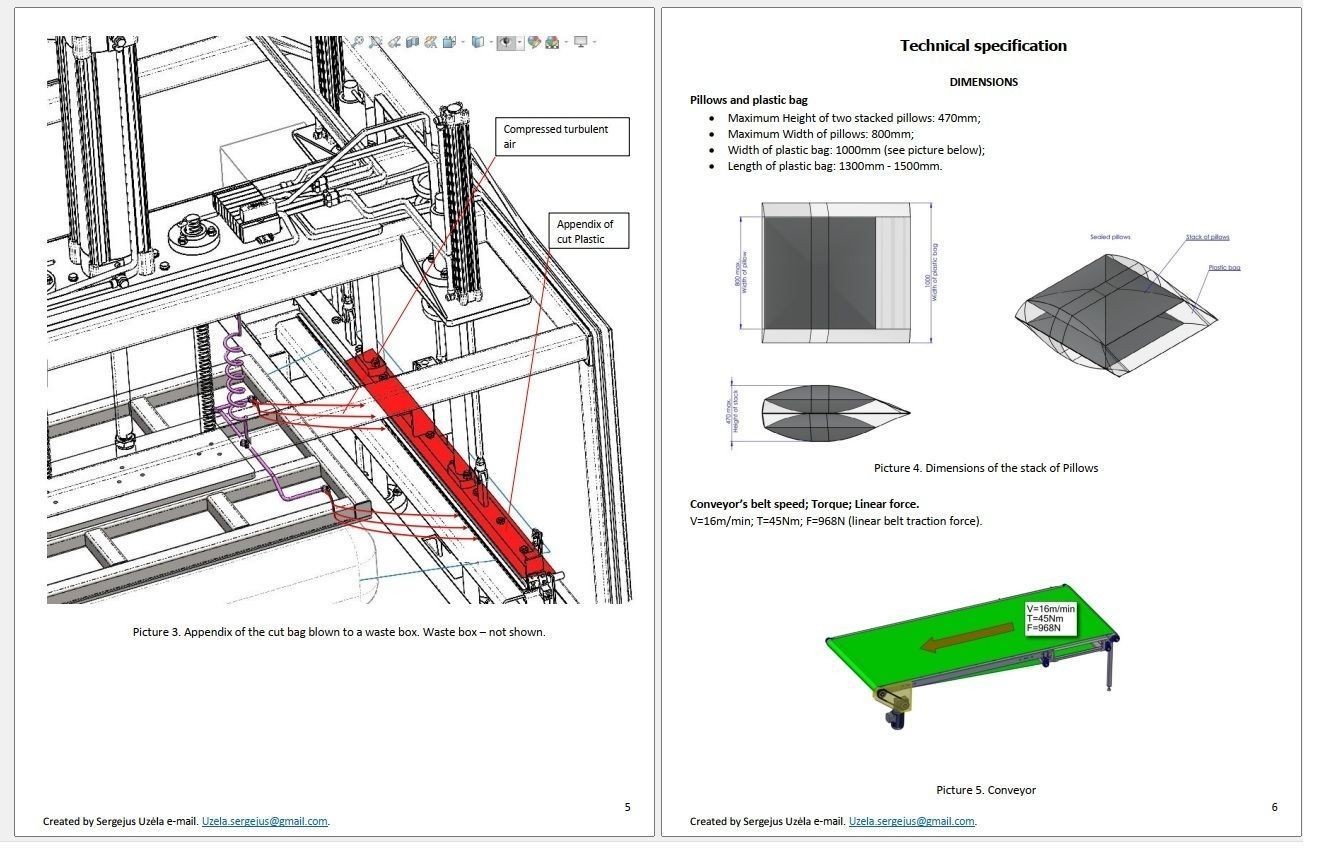The image size is (1324, 856).
Task: Click the Zoom to Area icon
Action: [x=376, y=42]
